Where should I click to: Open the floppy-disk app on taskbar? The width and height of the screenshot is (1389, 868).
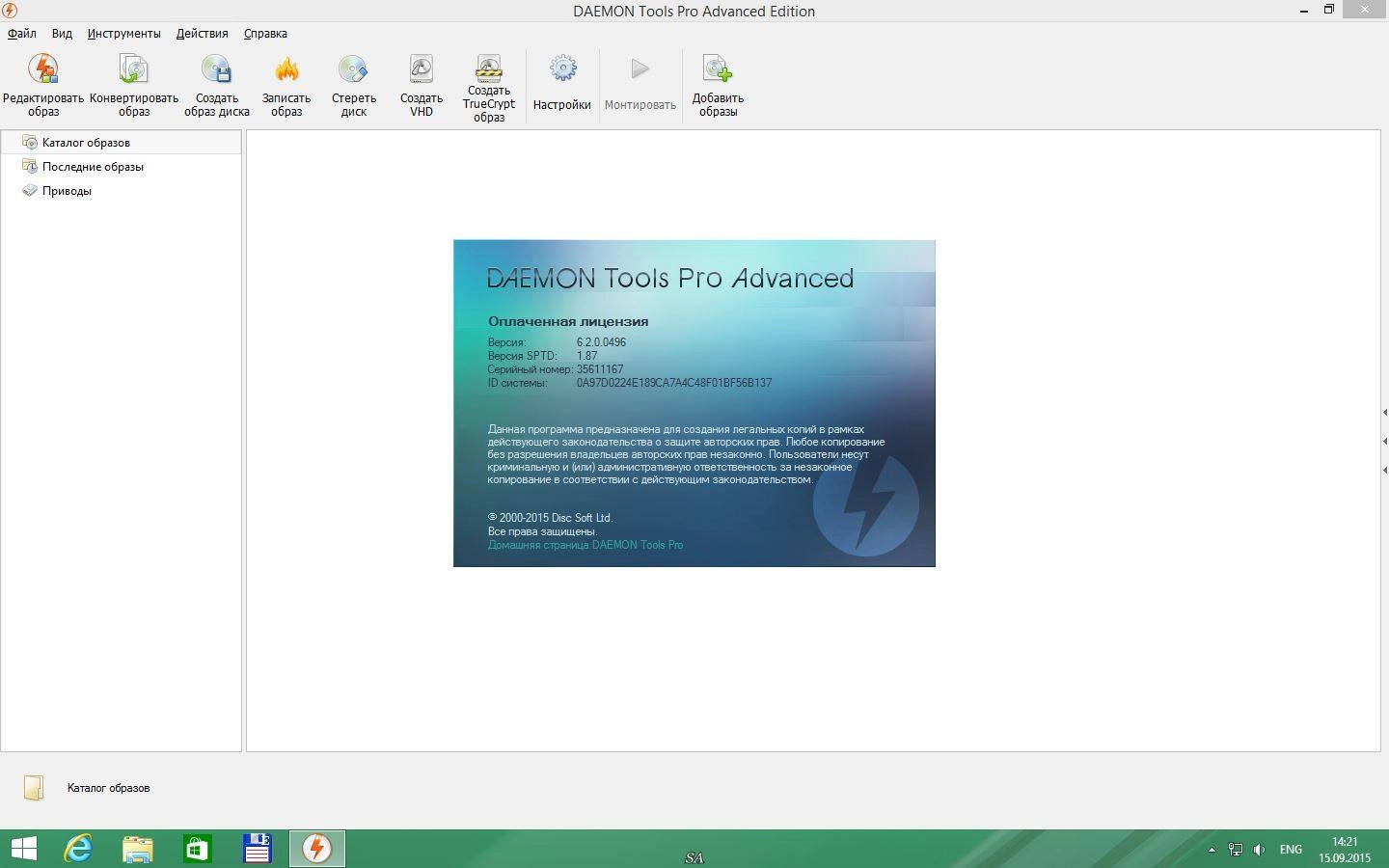[257, 849]
